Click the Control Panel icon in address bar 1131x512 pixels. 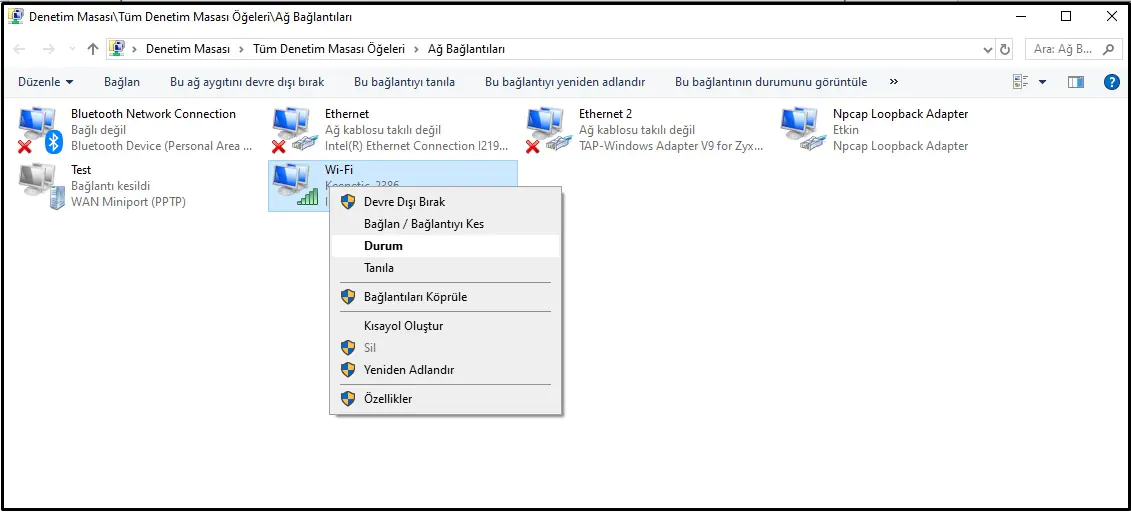click(x=117, y=49)
